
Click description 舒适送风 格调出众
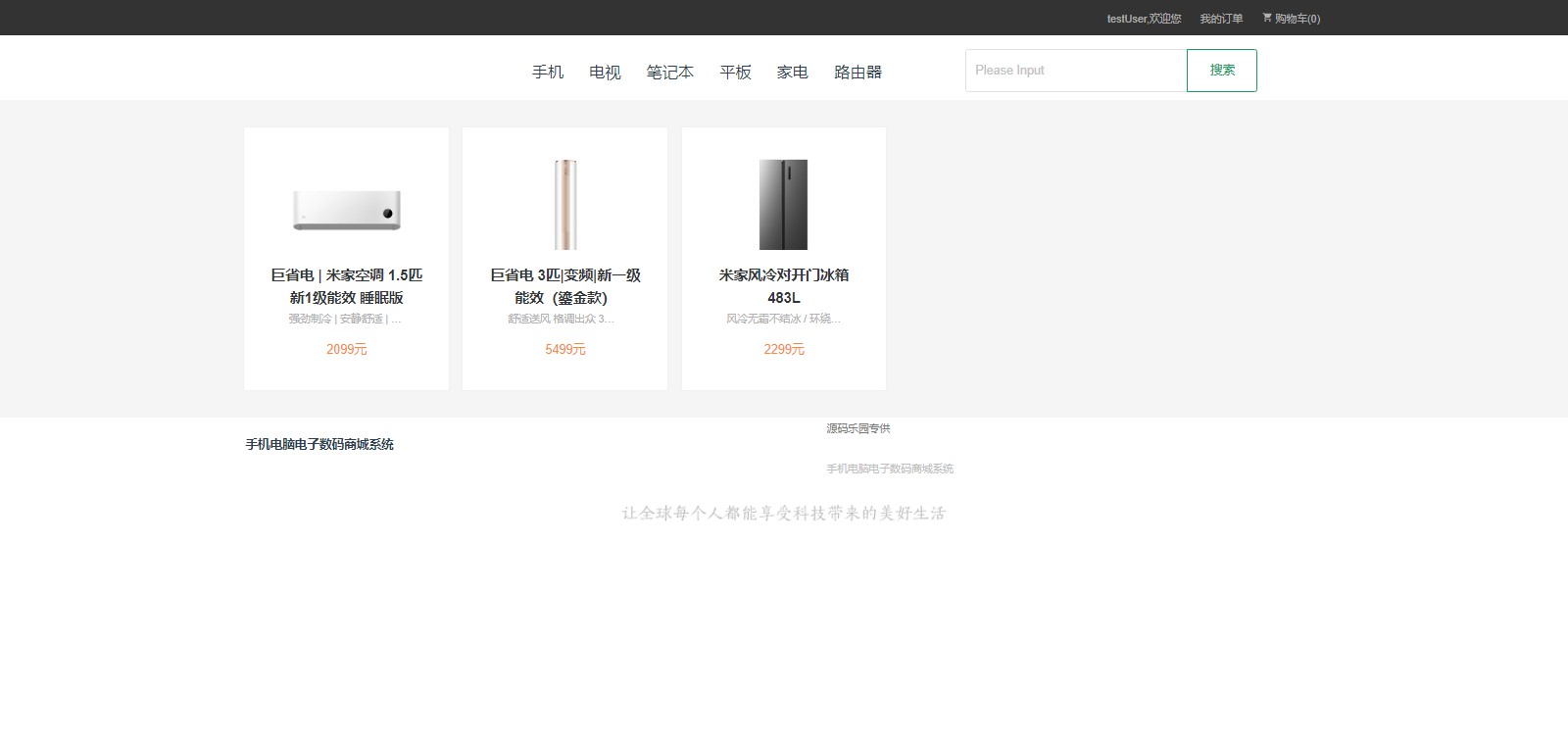tap(562, 319)
